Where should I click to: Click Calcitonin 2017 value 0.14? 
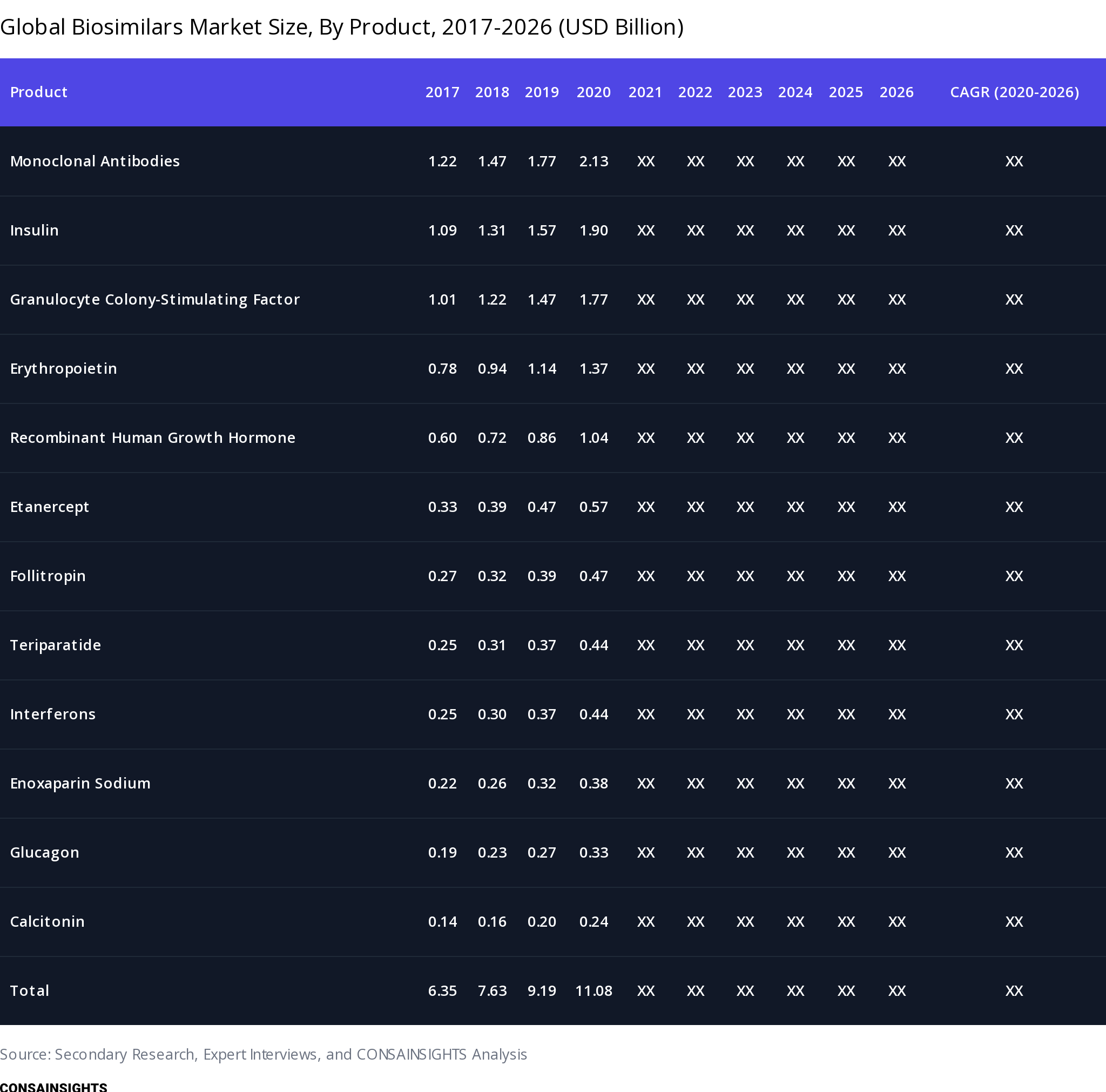(x=442, y=921)
